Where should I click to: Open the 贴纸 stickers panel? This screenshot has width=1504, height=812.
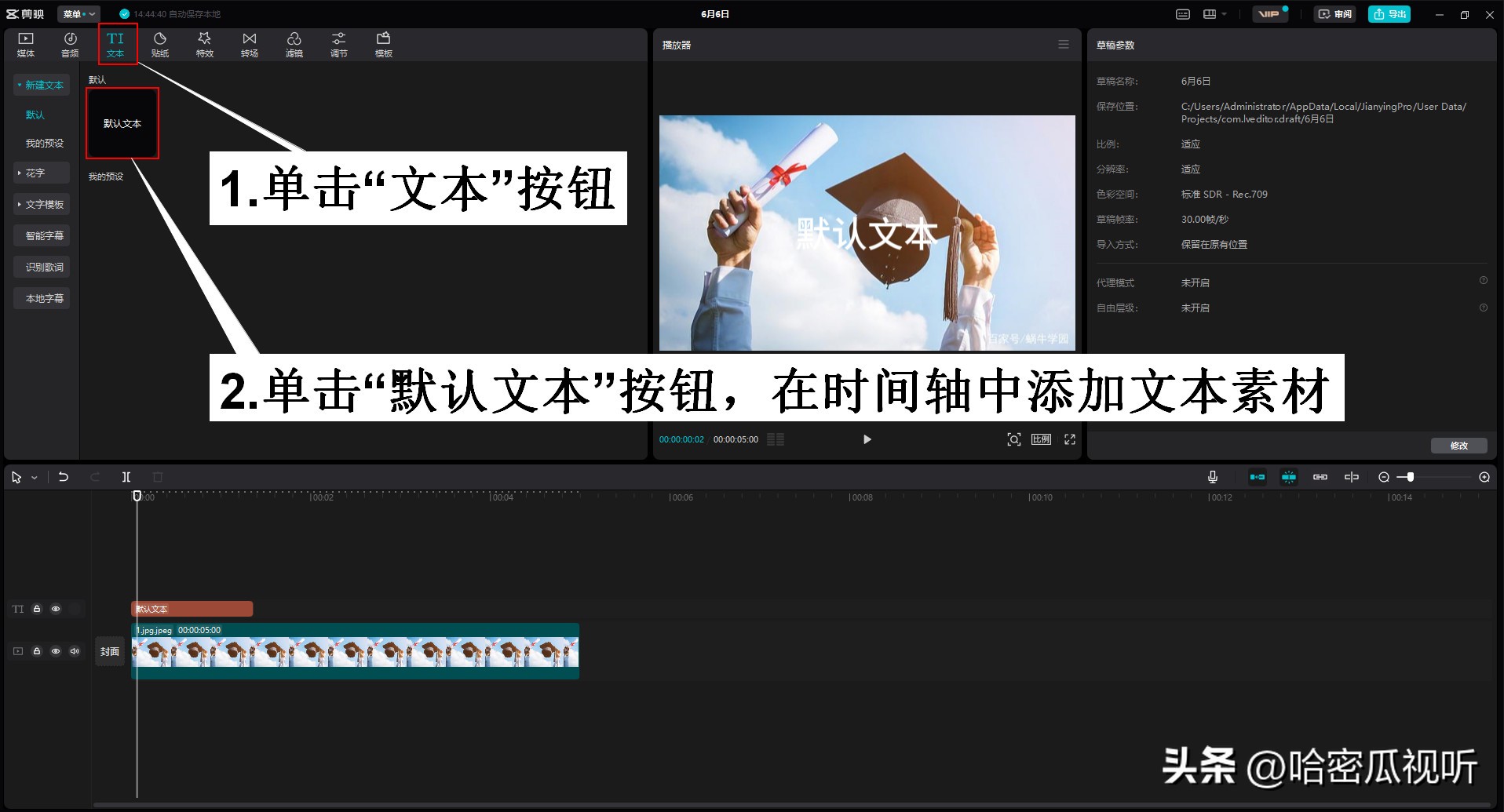[x=159, y=43]
